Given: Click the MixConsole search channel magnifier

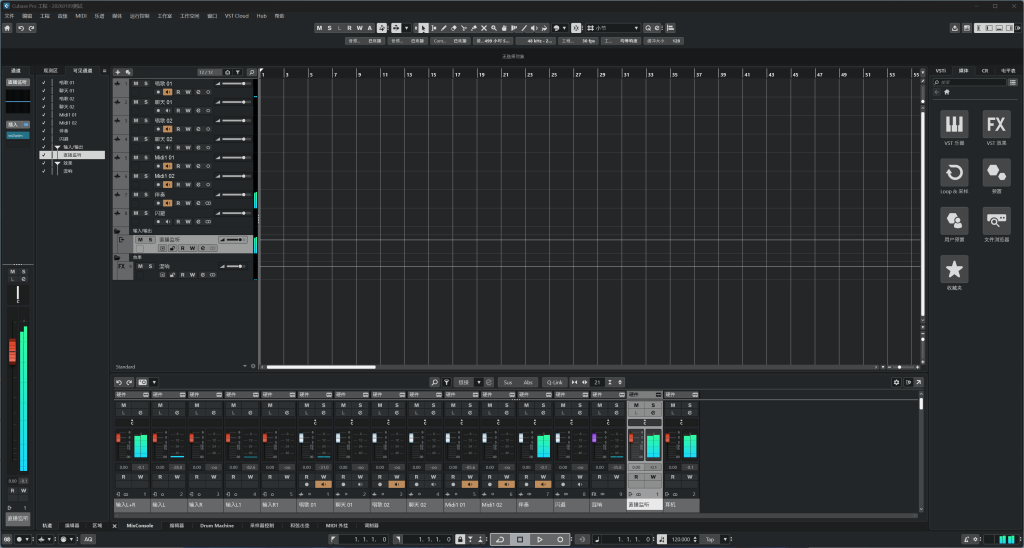Looking at the screenshot, I should (434, 382).
